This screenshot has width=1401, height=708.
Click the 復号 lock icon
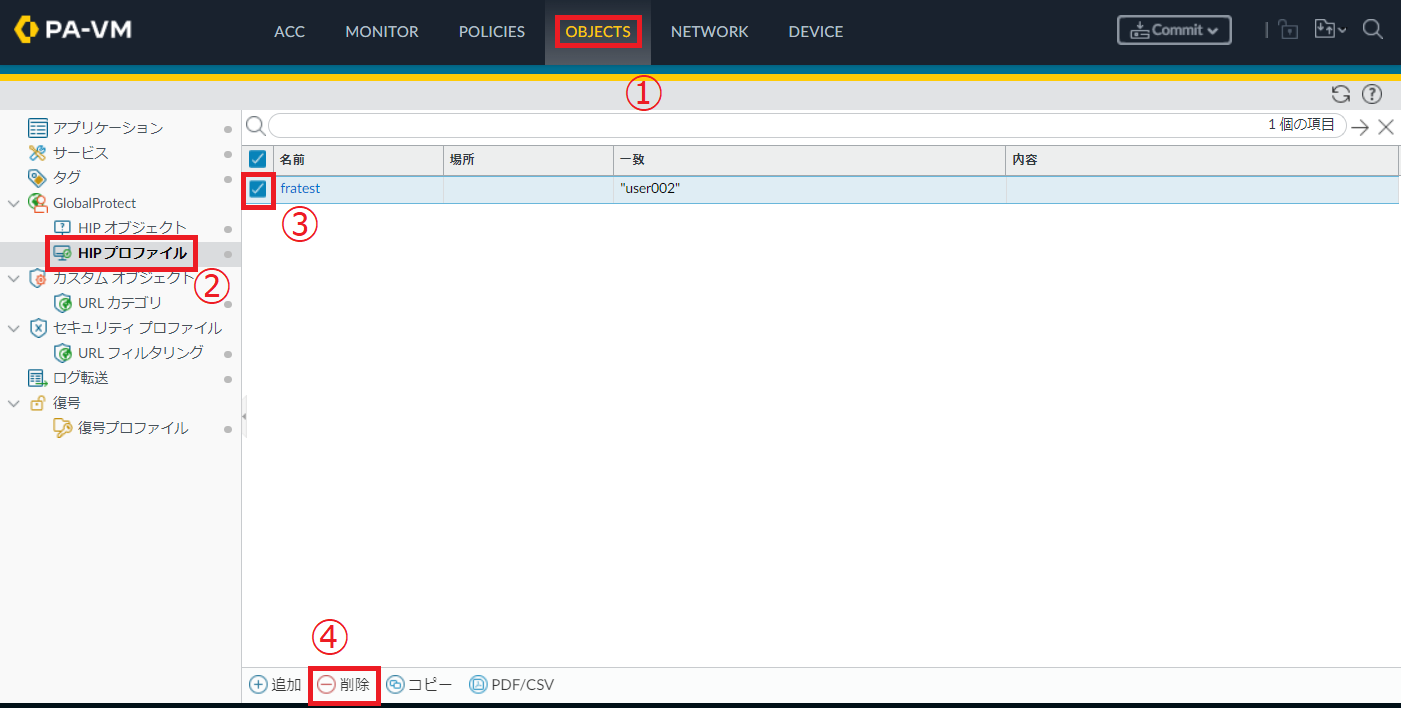click(38, 403)
